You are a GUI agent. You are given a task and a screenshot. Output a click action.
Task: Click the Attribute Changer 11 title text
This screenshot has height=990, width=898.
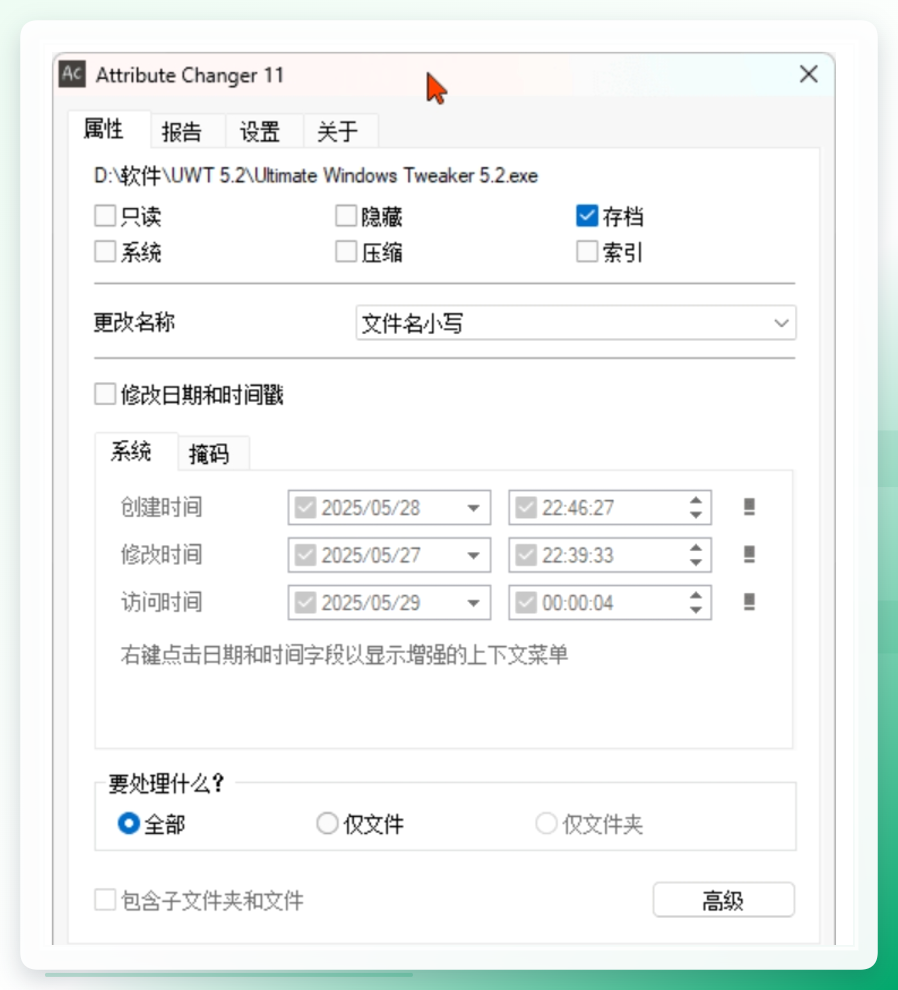coord(189,75)
